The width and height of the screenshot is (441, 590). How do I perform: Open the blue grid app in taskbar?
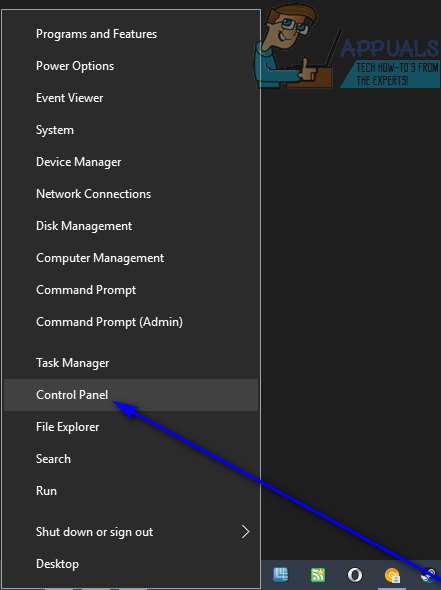tap(281, 575)
